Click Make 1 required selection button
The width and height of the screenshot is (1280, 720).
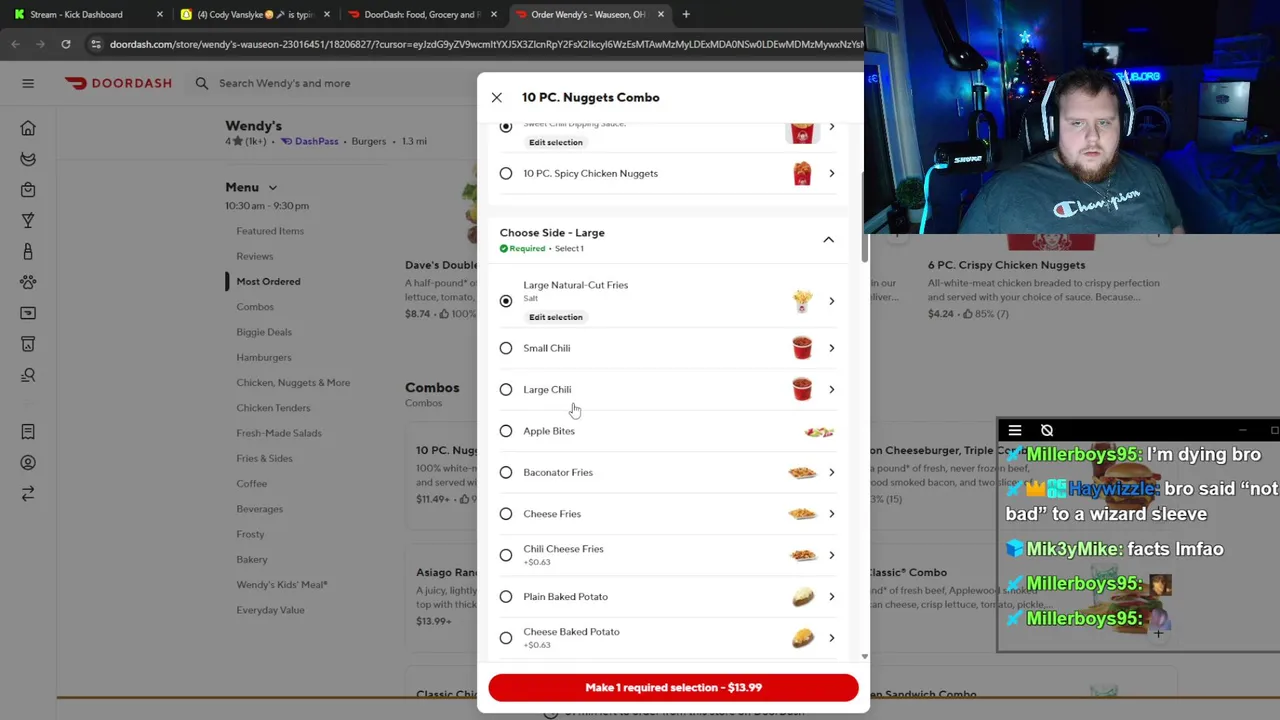click(673, 688)
